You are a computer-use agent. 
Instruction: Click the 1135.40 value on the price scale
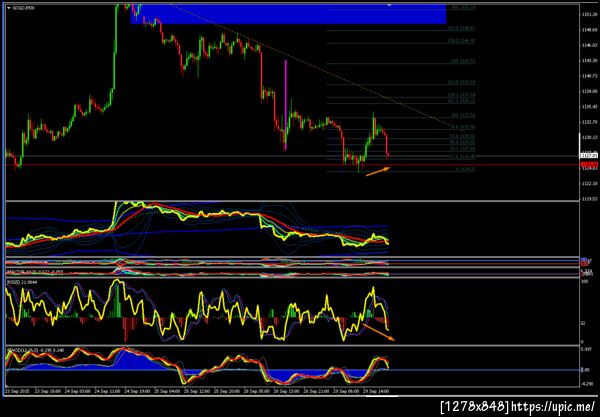pos(589,106)
